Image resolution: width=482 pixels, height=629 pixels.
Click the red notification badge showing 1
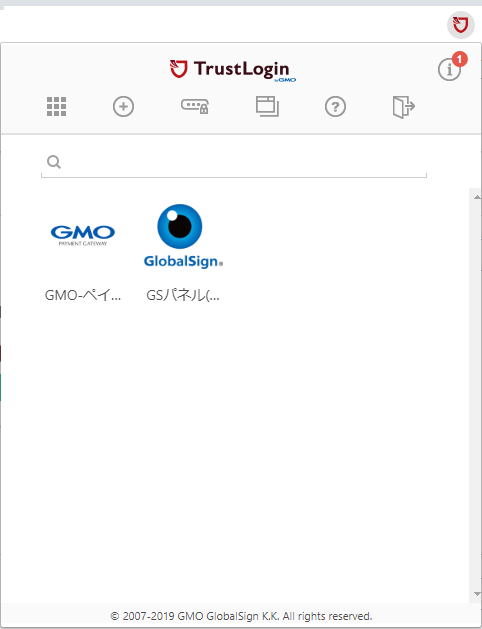point(460,59)
